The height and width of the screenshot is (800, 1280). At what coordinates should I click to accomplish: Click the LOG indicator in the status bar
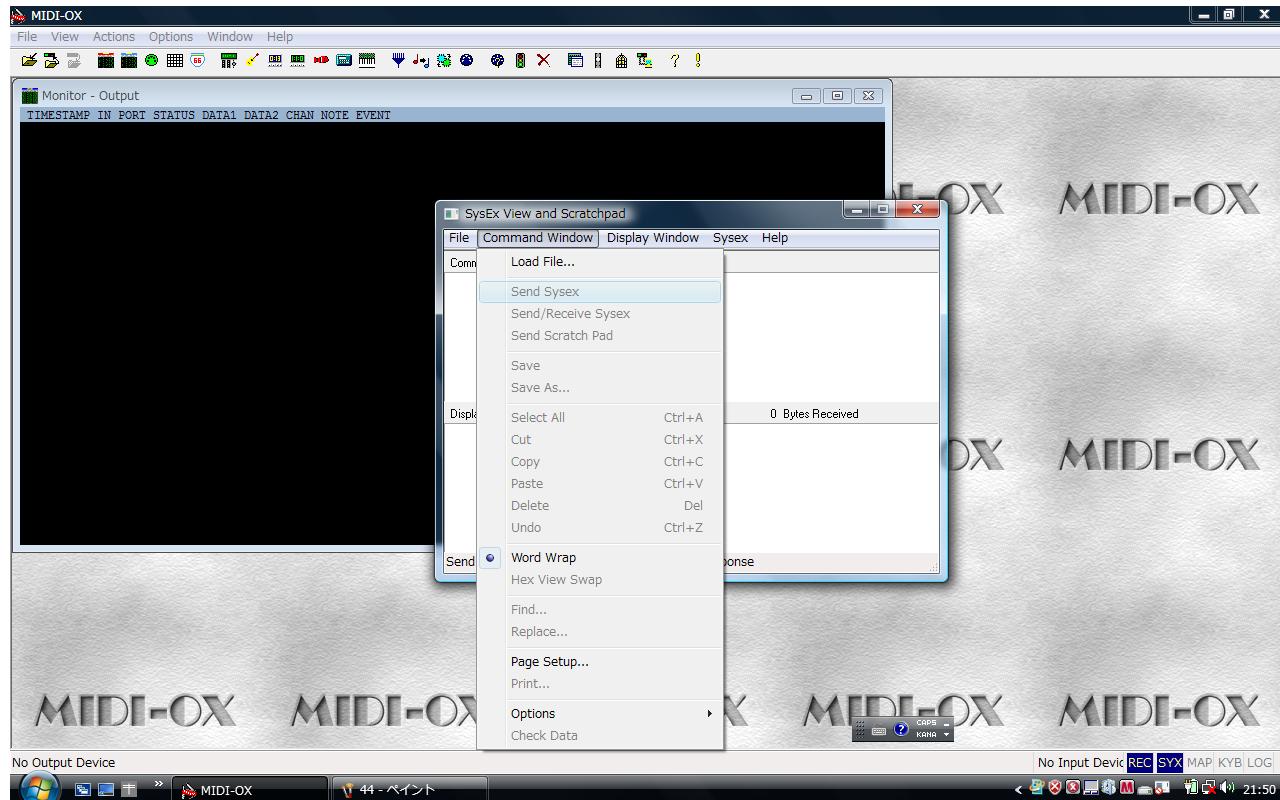click(x=1260, y=763)
